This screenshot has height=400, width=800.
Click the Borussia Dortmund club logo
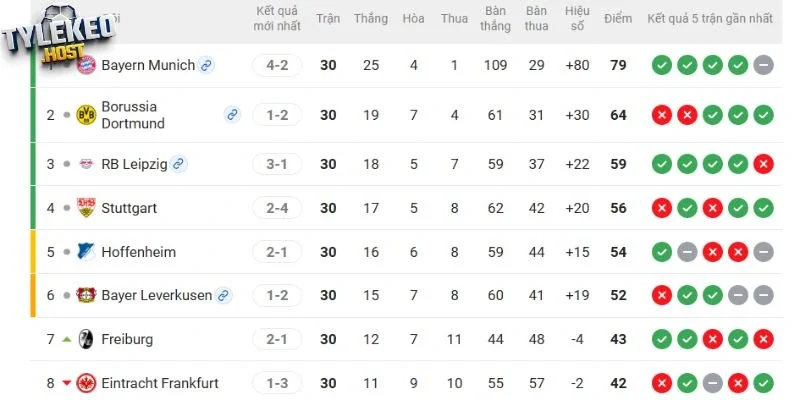tap(85, 115)
